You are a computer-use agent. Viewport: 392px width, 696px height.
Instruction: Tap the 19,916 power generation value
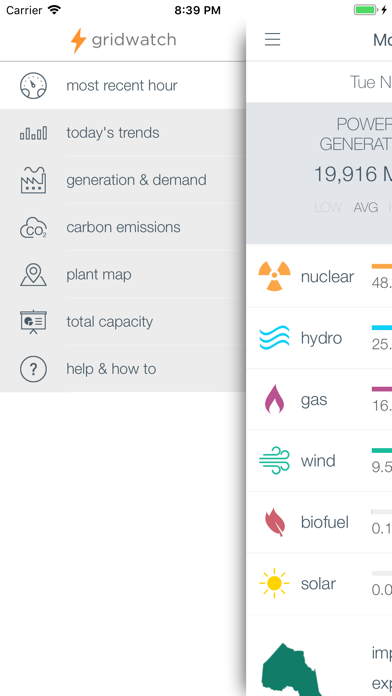pos(352,174)
